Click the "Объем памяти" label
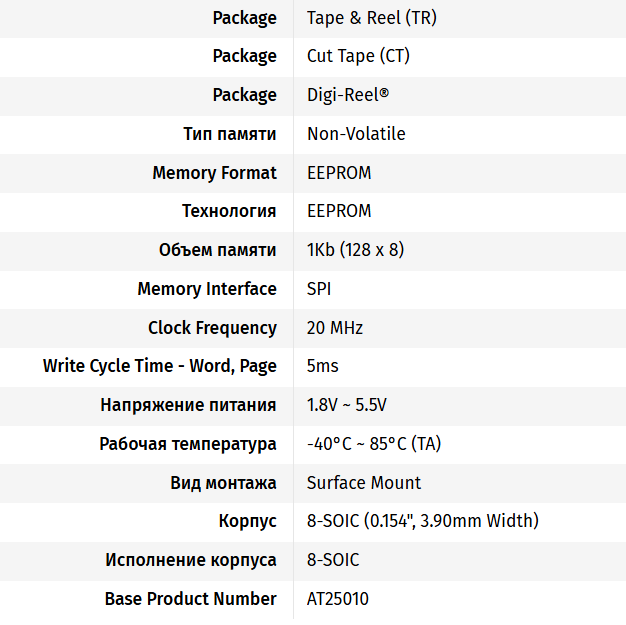This screenshot has height=625, width=626. tap(217, 250)
